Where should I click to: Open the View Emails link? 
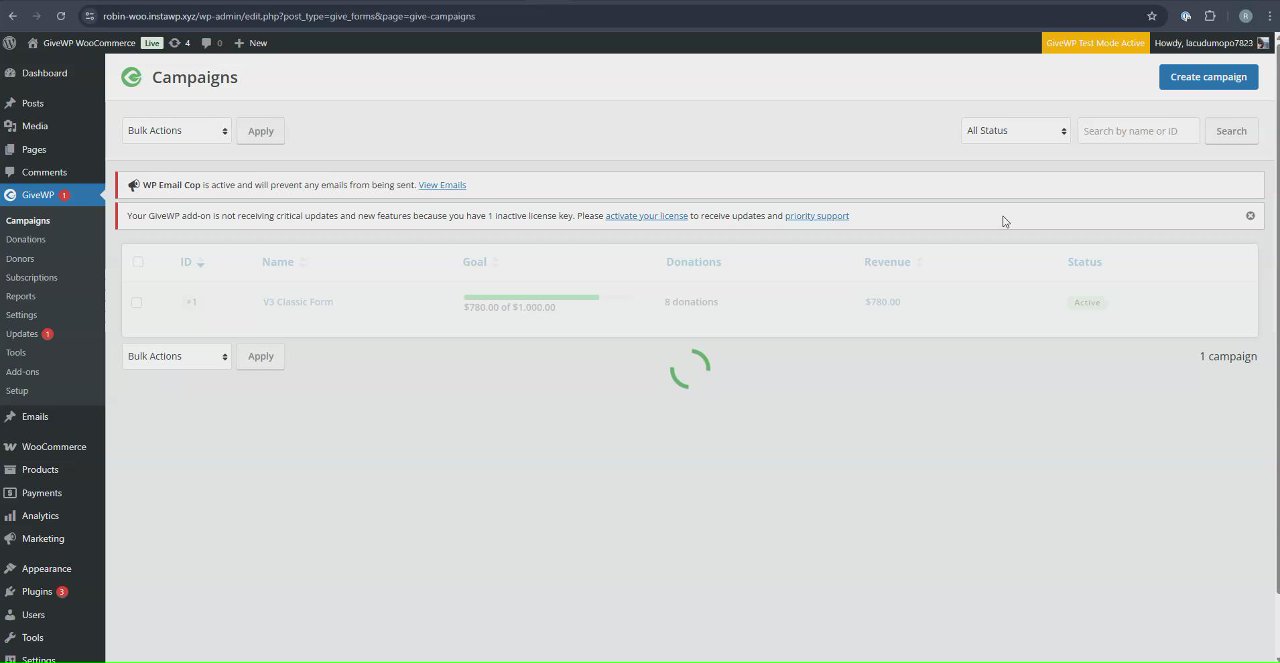[442, 185]
